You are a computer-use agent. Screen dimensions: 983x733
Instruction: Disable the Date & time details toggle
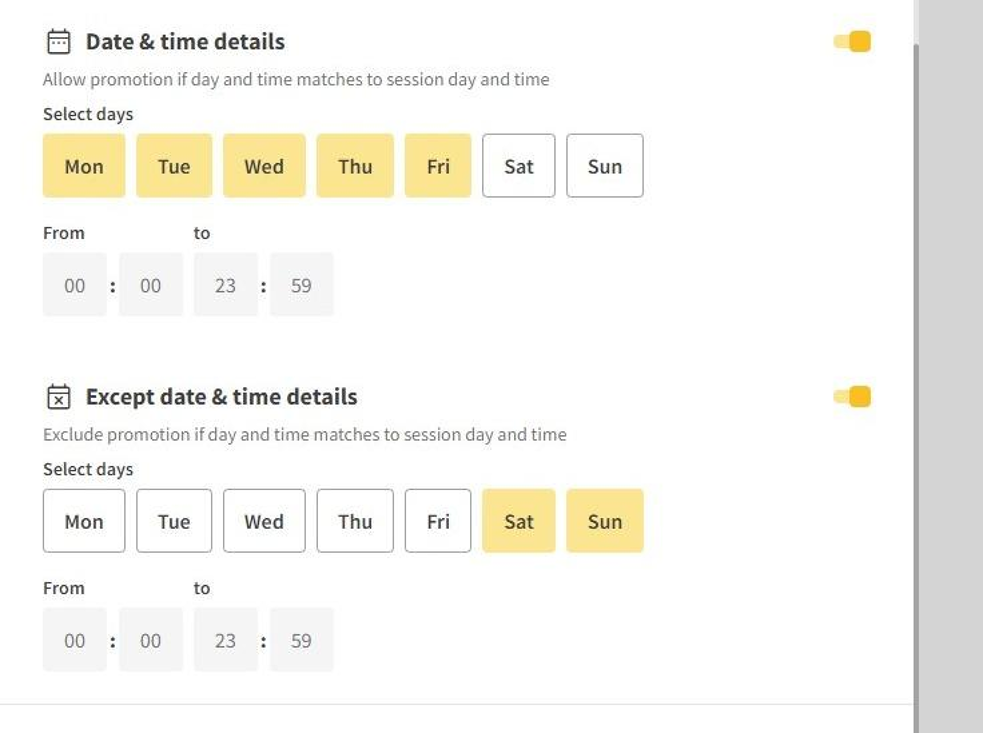pyautogui.click(x=852, y=42)
